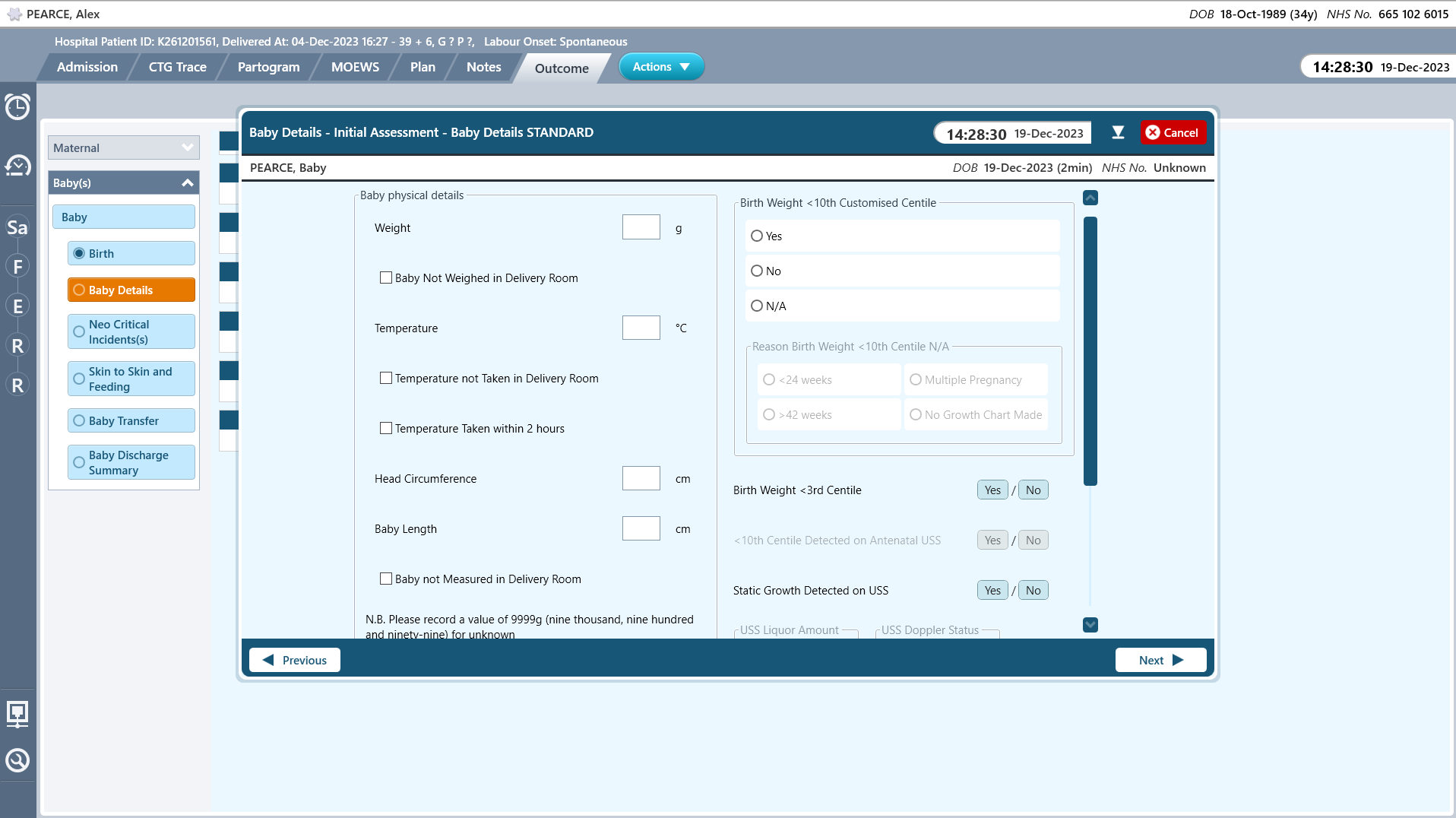Screen dimensions: 1456x818
Task: Click Yes for Birth Weight <3rd Centile
Action: [x=992, y=490]
